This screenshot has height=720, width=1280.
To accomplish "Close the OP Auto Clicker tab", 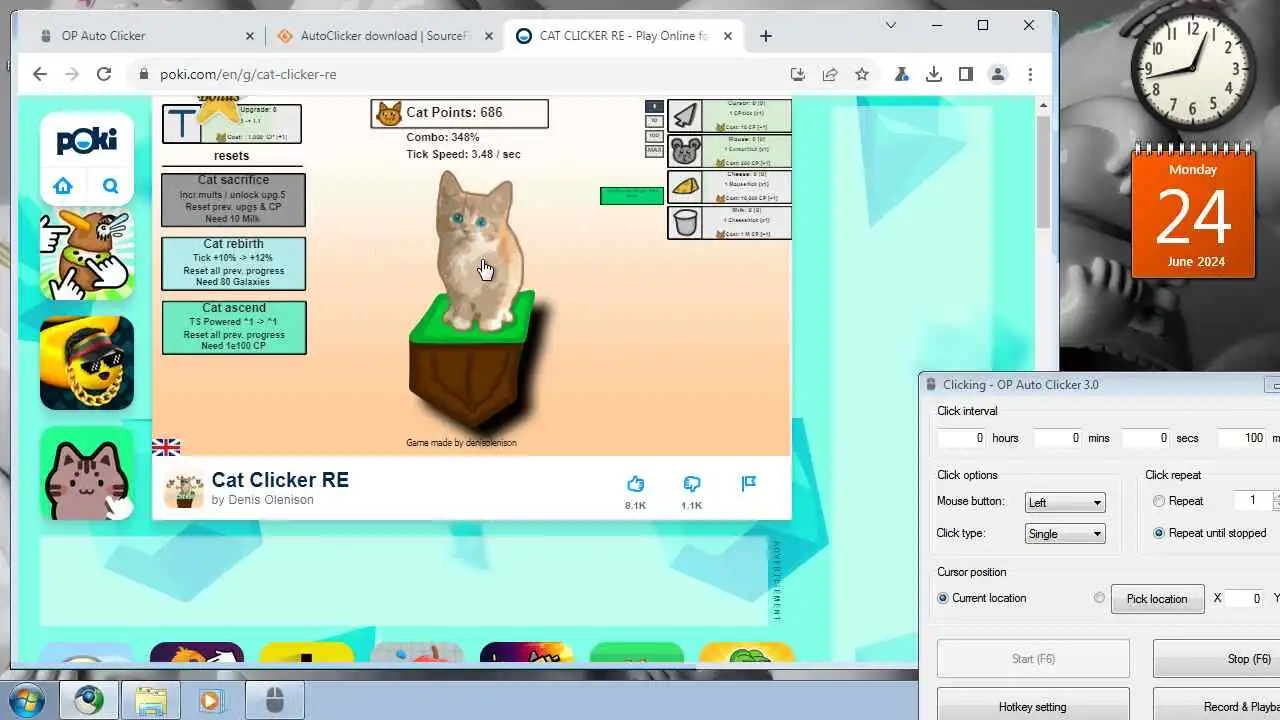I will [250, 36].
